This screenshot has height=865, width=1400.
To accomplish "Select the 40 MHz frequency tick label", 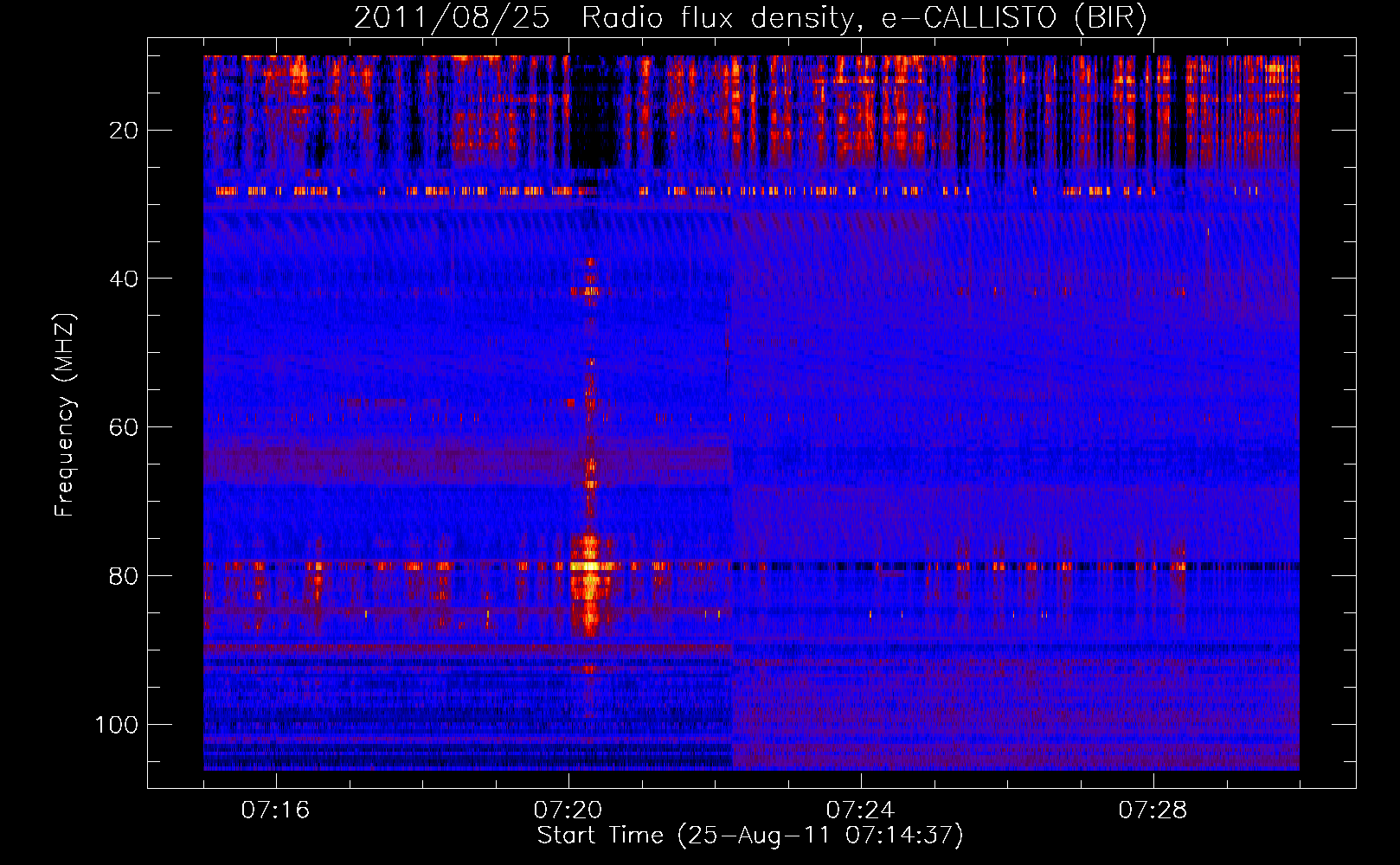I will click(125, 279).
